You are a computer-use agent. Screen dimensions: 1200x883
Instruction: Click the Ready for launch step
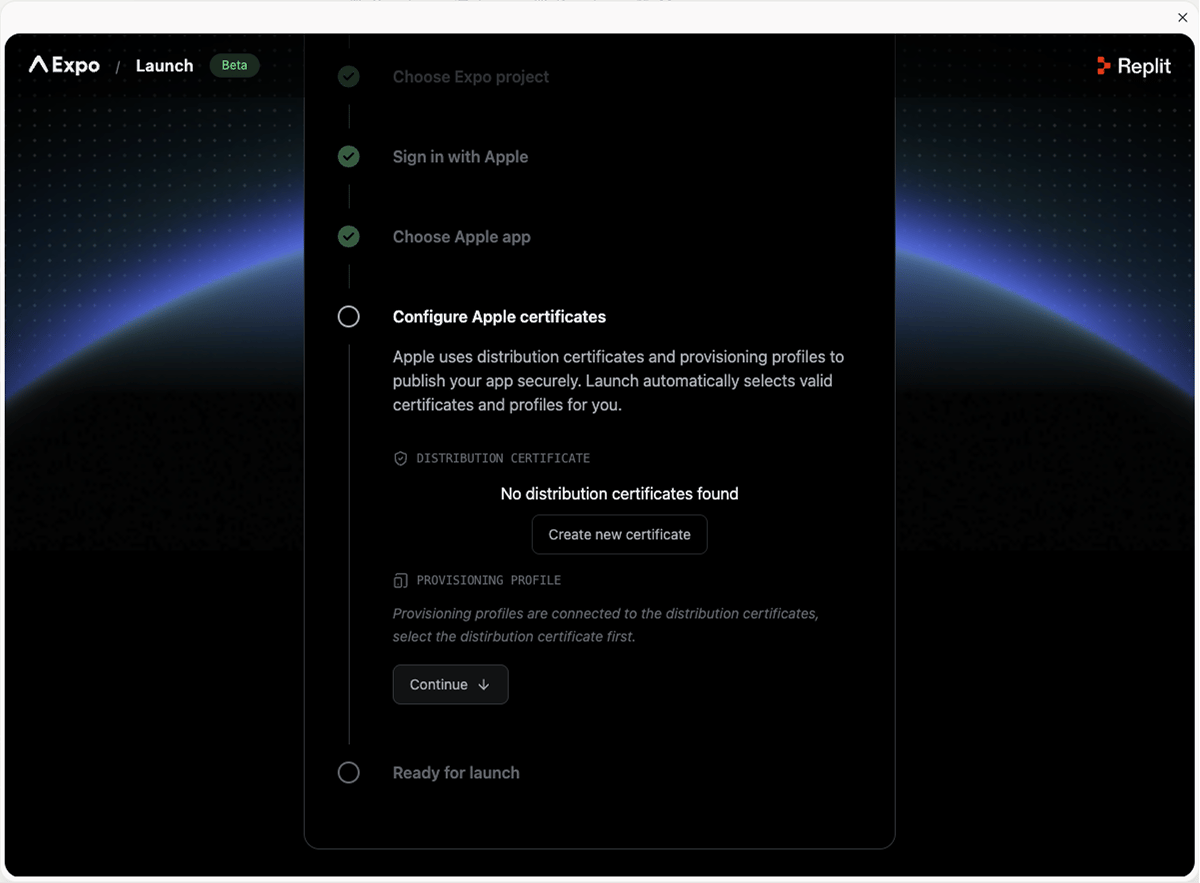click(456, 773)
